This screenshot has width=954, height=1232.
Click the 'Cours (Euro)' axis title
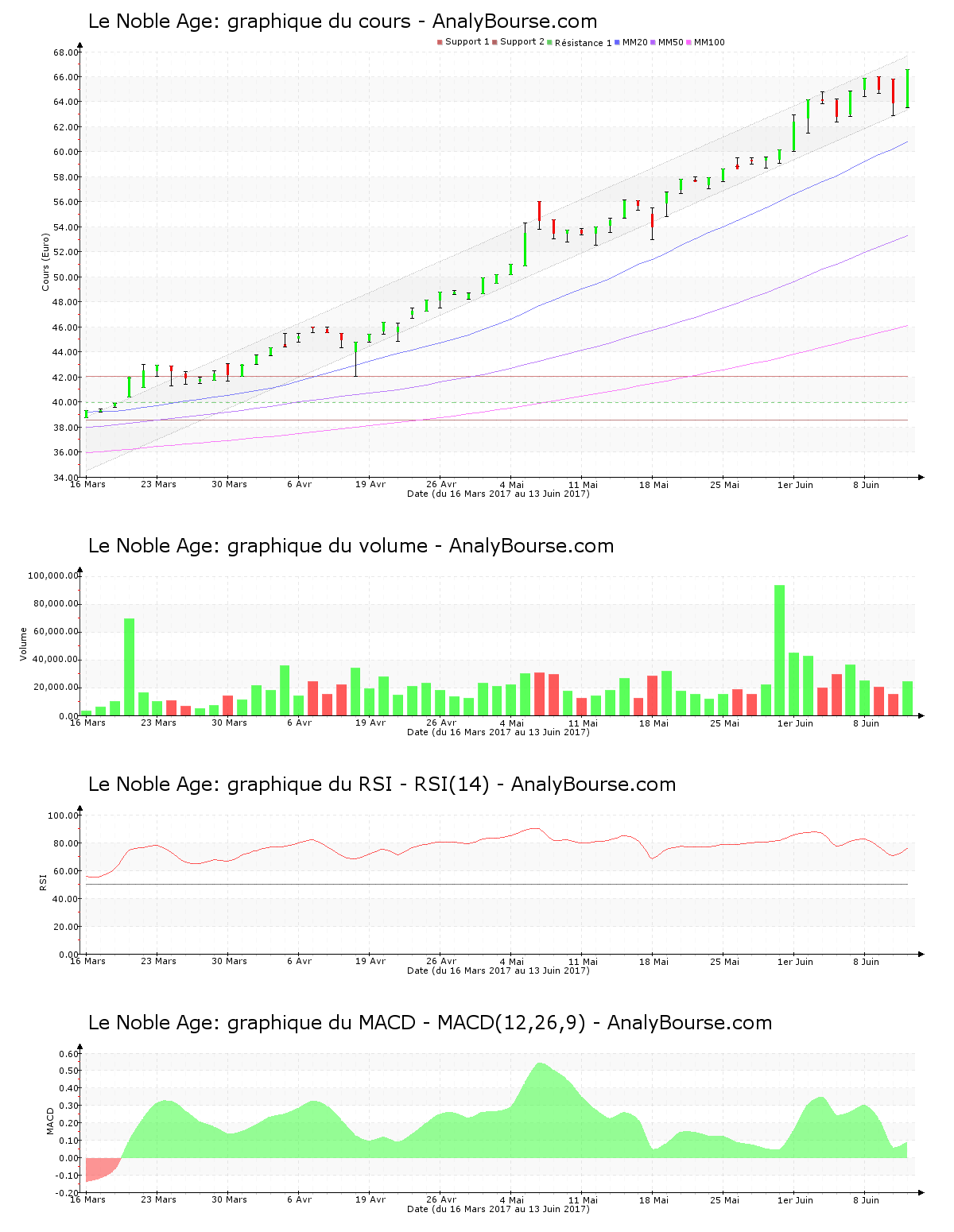(46, 262)
